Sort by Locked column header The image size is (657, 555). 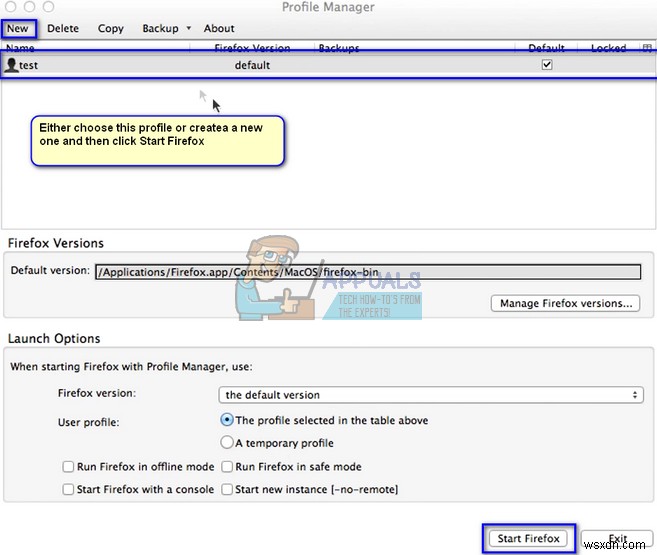pyautogui.click(x=608, y=47)
